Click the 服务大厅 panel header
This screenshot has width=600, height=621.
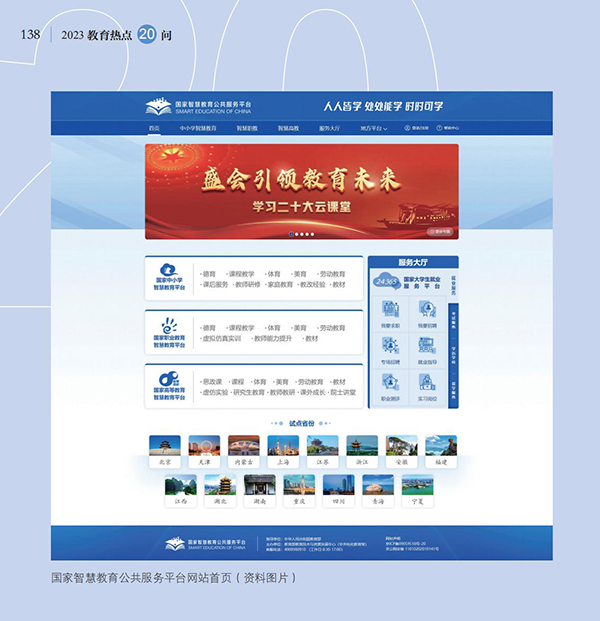tap(413, 262)
